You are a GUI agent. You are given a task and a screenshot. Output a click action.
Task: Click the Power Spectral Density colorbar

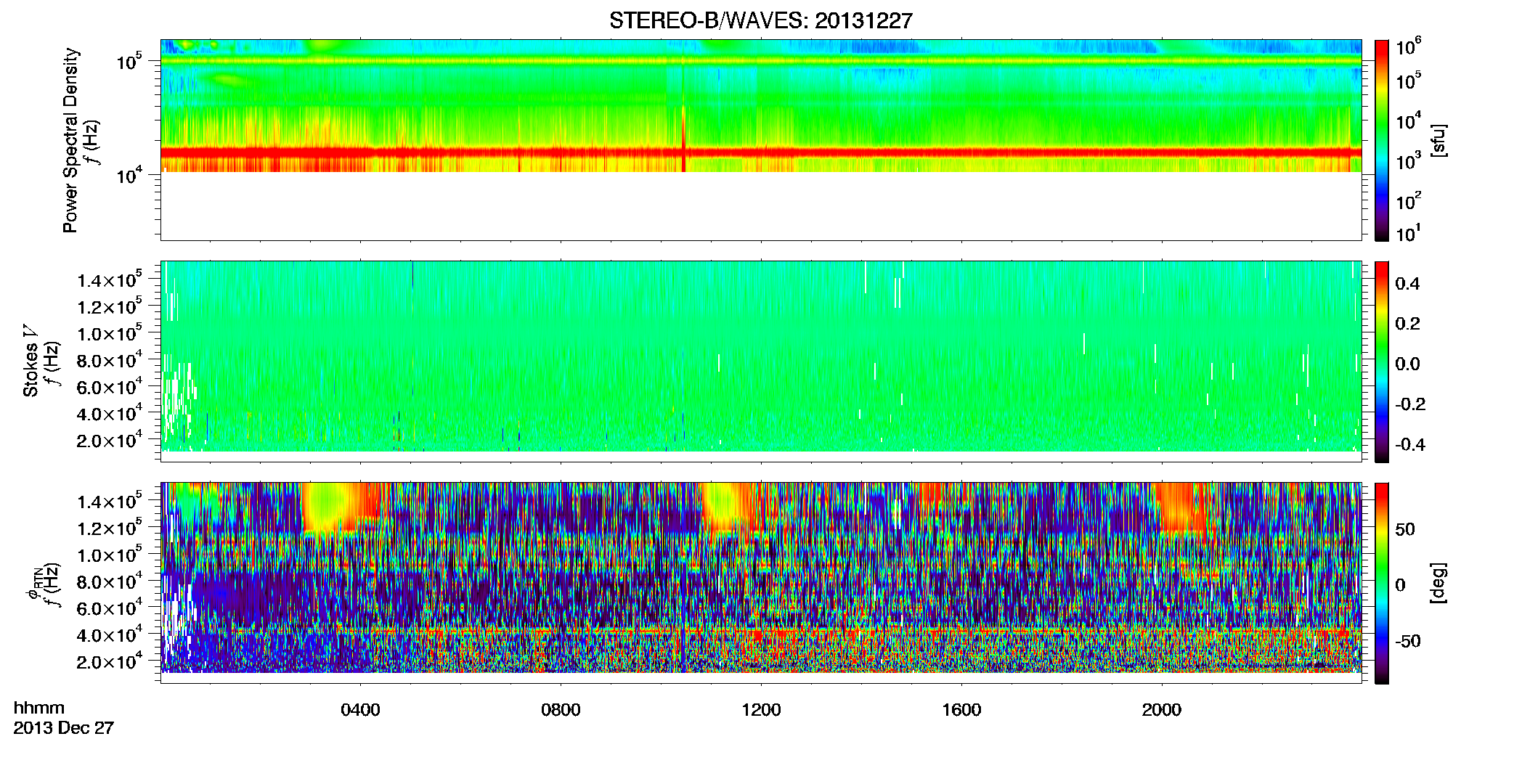pyautogui.click(x=1381, y=140)
